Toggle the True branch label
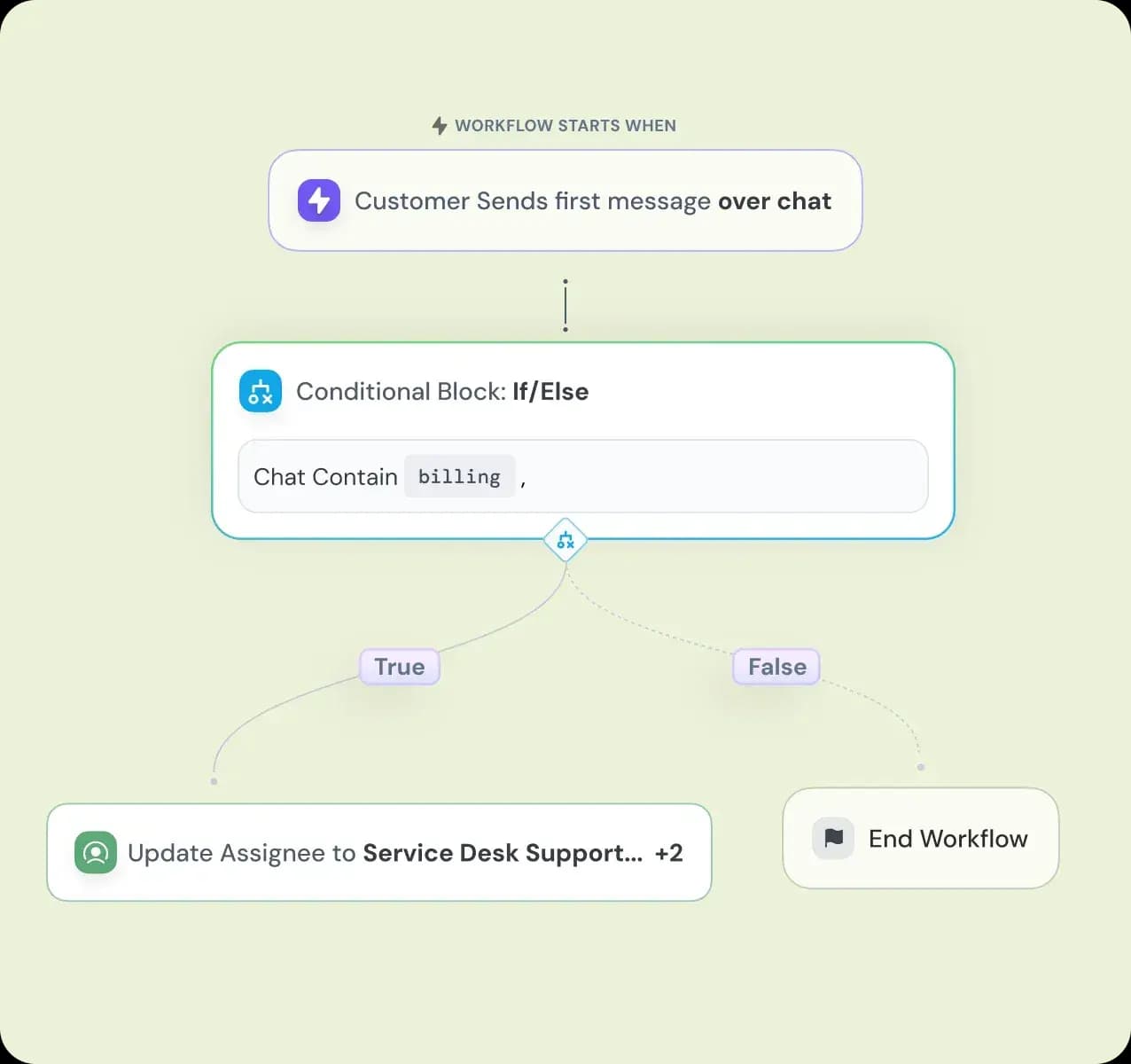This screenshot has width=1131, height=1064. 399,666
